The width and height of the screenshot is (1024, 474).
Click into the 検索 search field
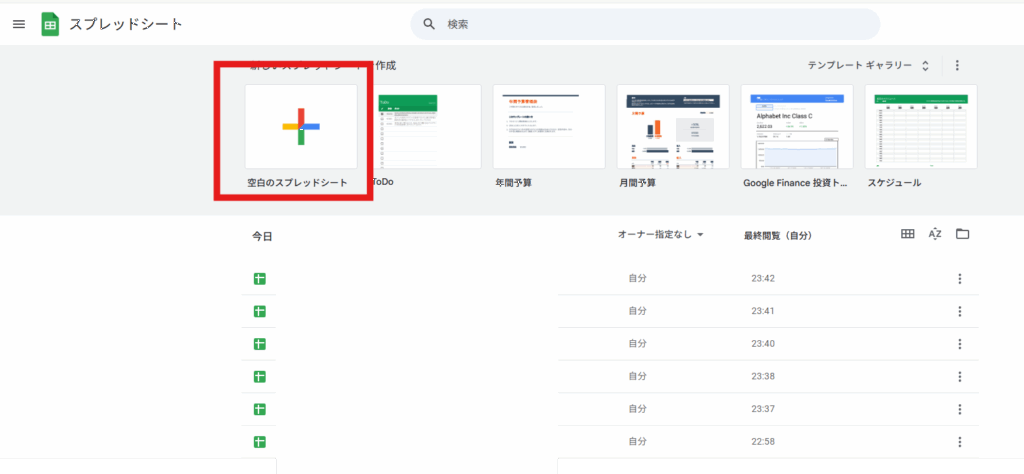click(650, 24)
